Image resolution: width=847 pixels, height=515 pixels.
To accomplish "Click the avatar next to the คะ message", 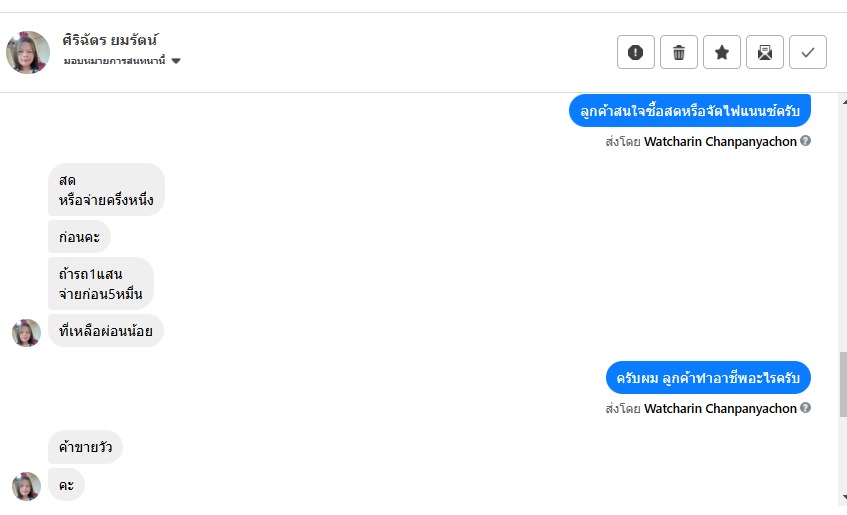I will [26, 486].
